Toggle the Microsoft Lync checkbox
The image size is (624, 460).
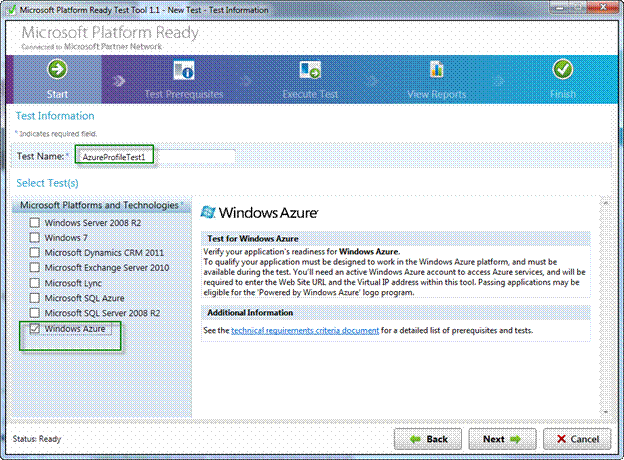point(35,283)
